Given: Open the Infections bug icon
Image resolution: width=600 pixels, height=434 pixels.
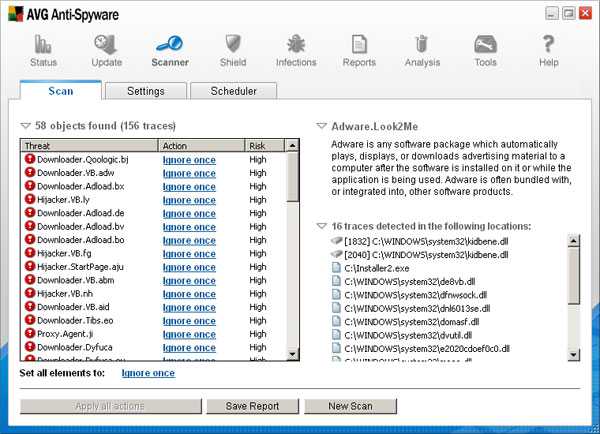Looking at the screenshot, I should (296, 44).
